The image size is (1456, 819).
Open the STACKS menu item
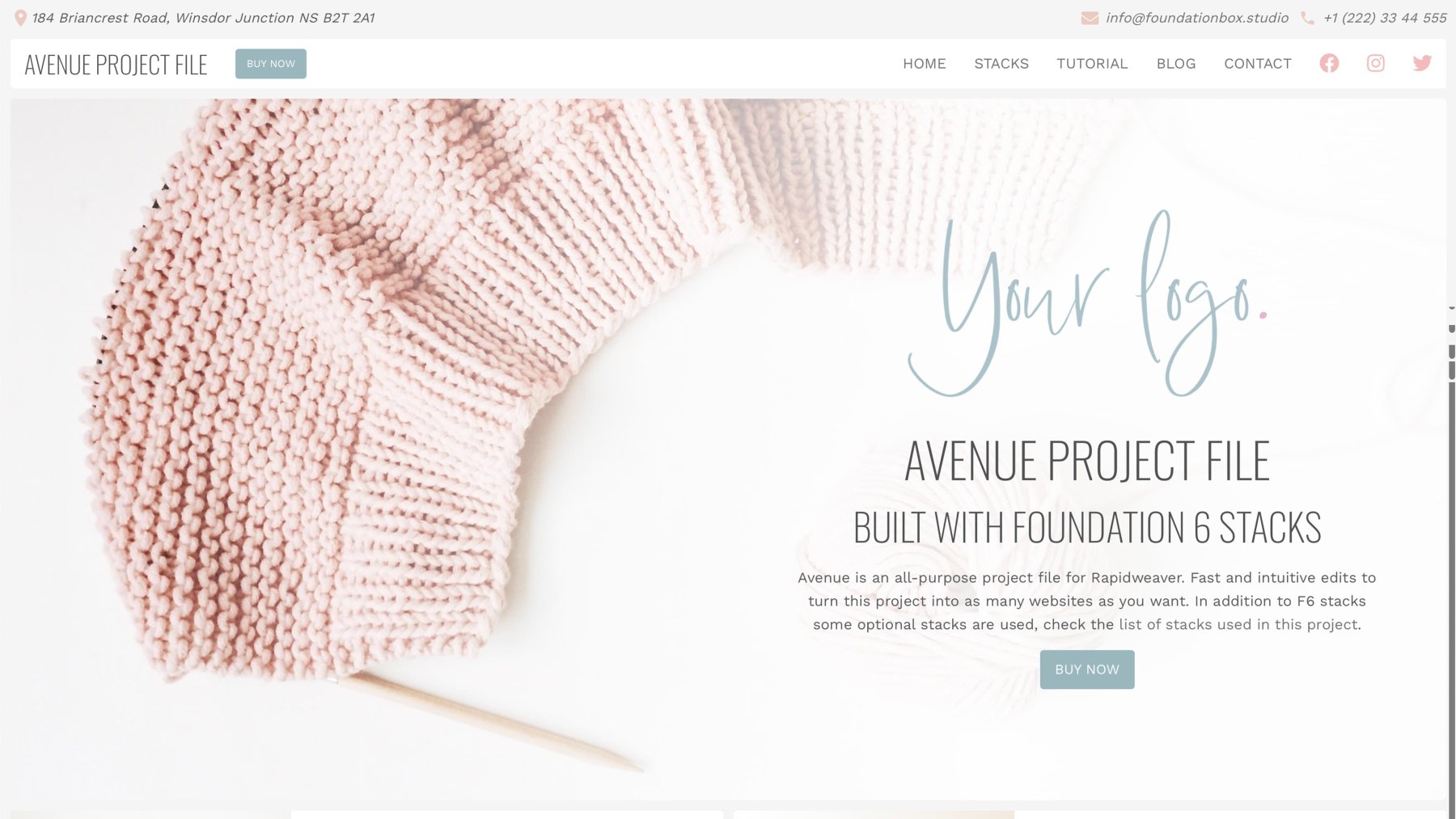click(x=1001, y=64)
